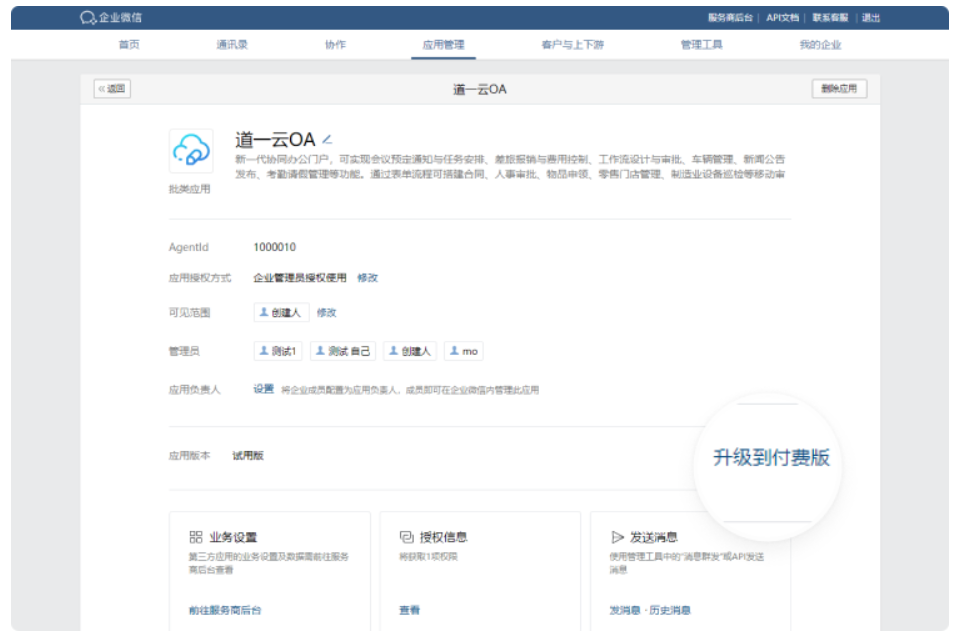Click 创建人 tag in 可见范围 row

click(x=281, y=313)
